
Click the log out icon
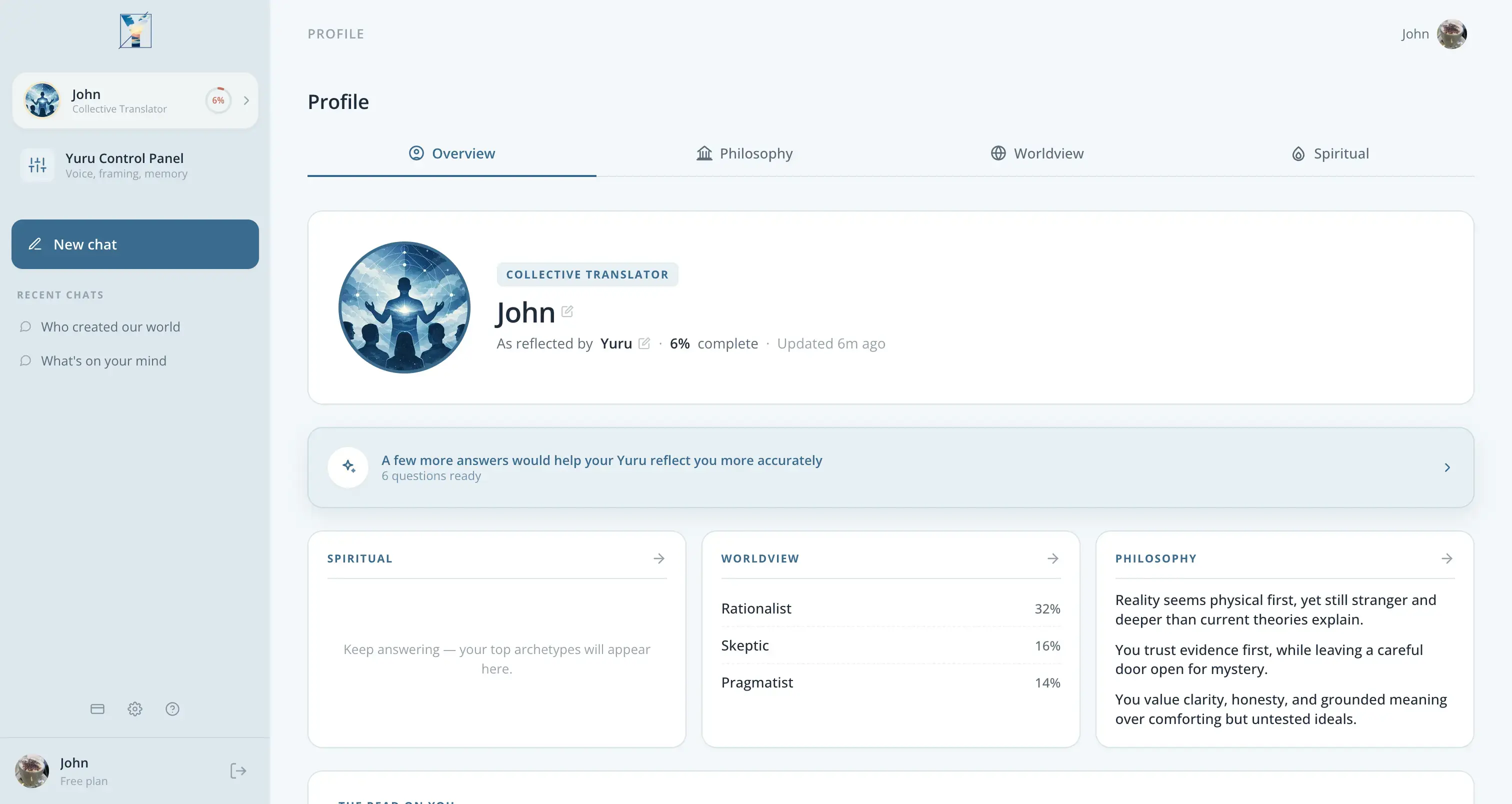(x=237, y=770)
